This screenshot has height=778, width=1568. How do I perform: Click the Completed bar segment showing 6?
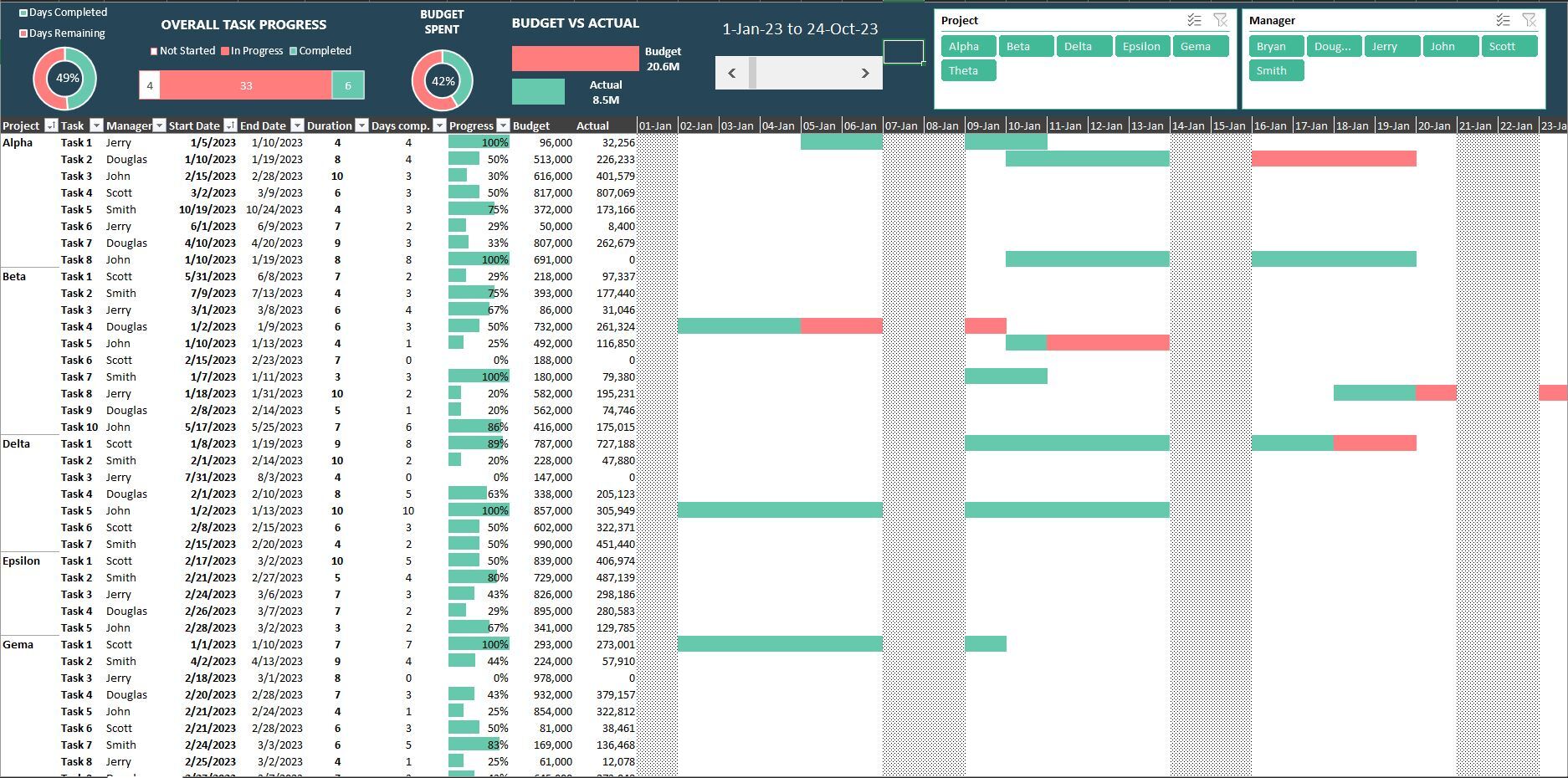[x=348, y=85]
